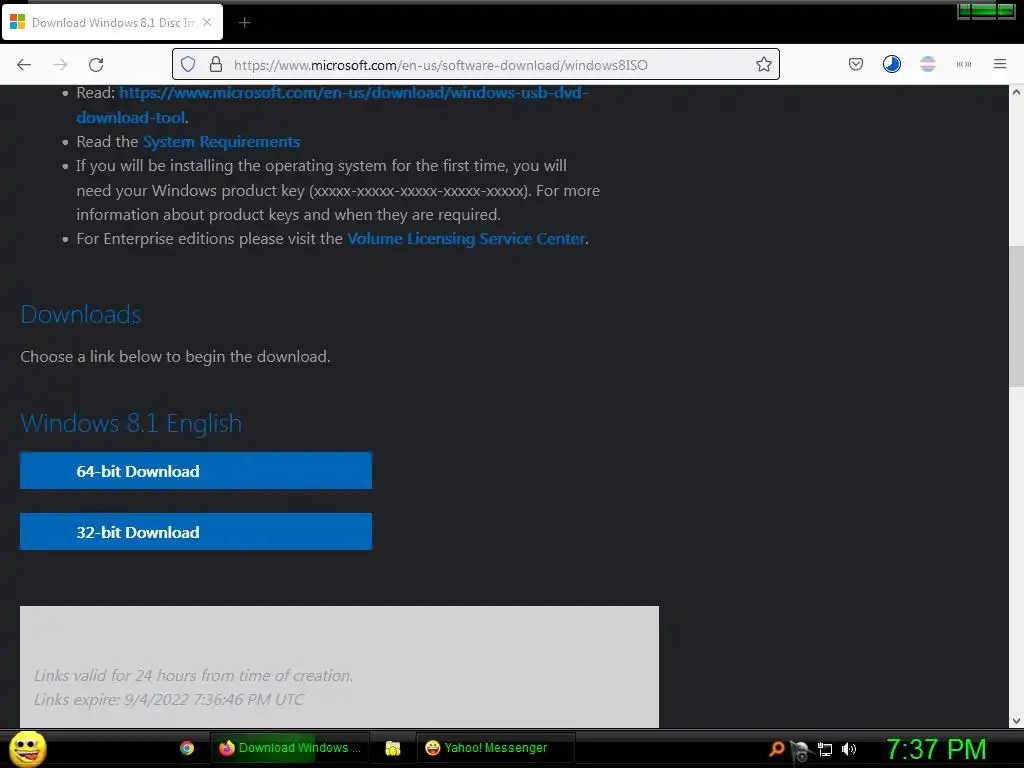Start the 32-bit Download

point(196,532)
